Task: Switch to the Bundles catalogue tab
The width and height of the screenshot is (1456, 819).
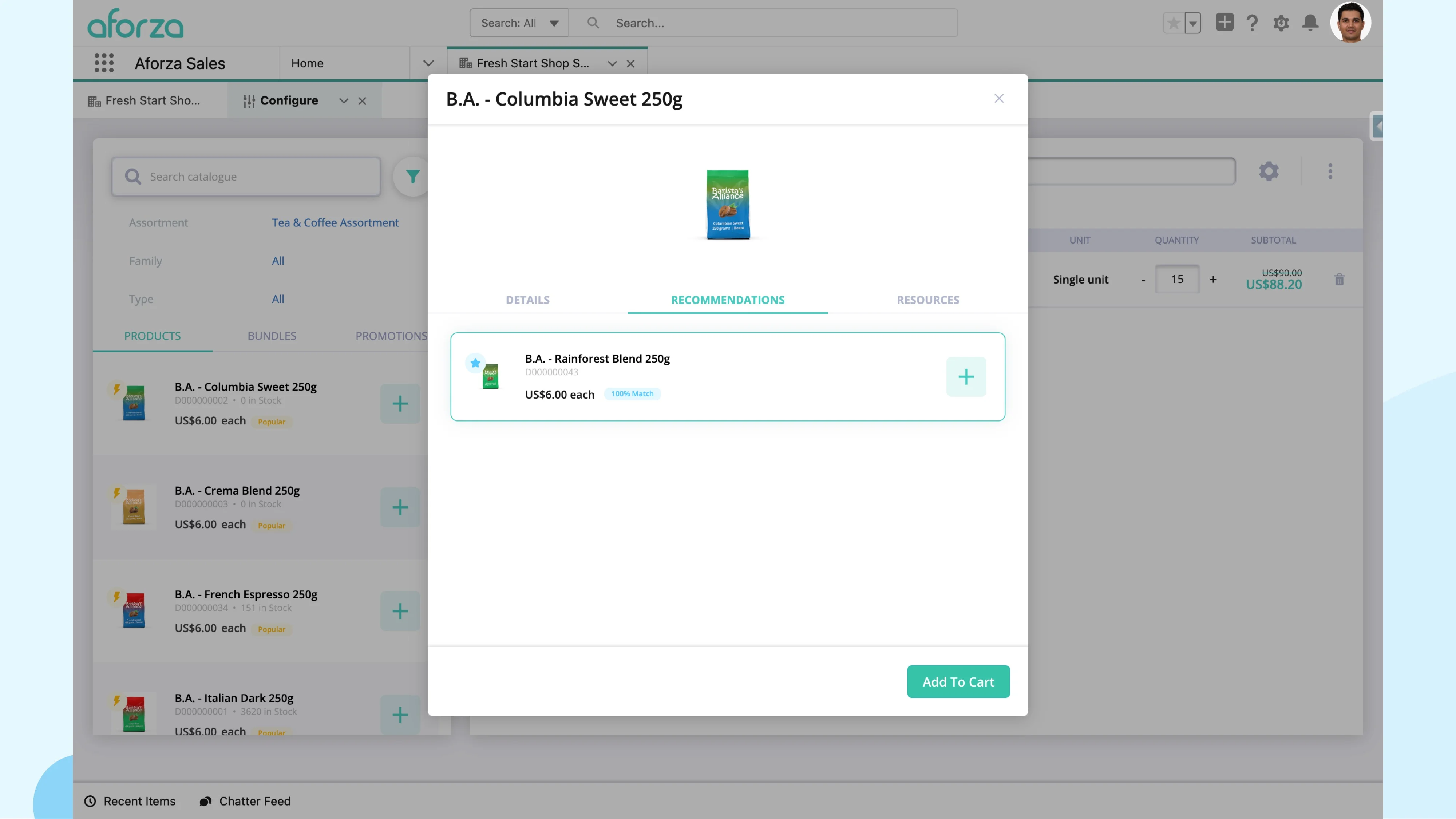Action: (x=272, y=336)
